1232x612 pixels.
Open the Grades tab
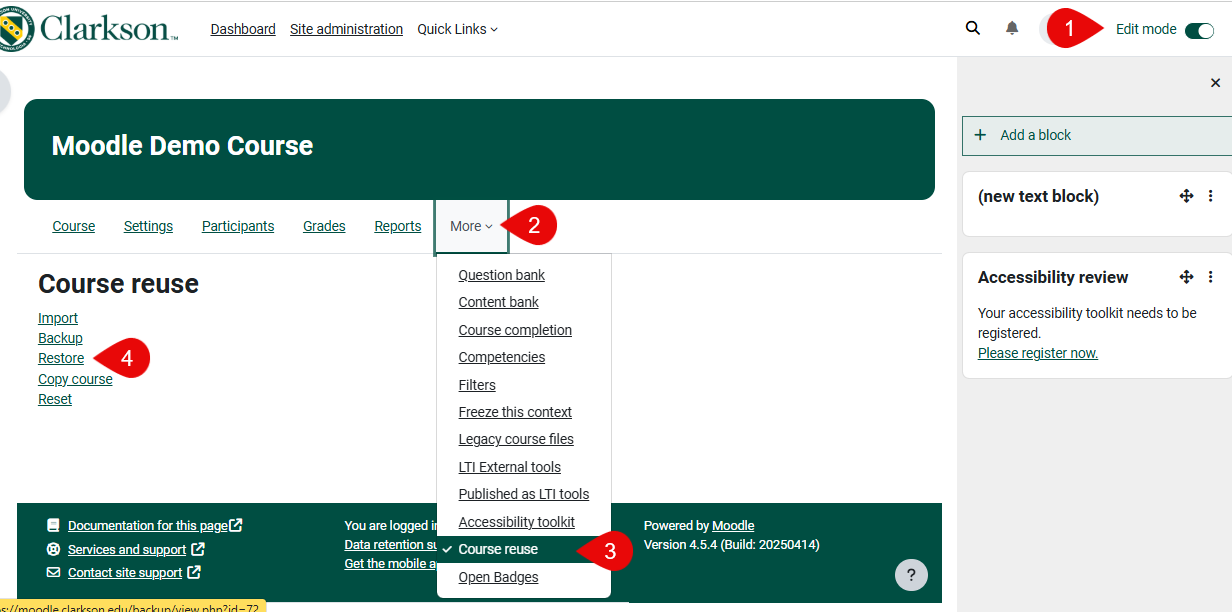tap(324, 226)
